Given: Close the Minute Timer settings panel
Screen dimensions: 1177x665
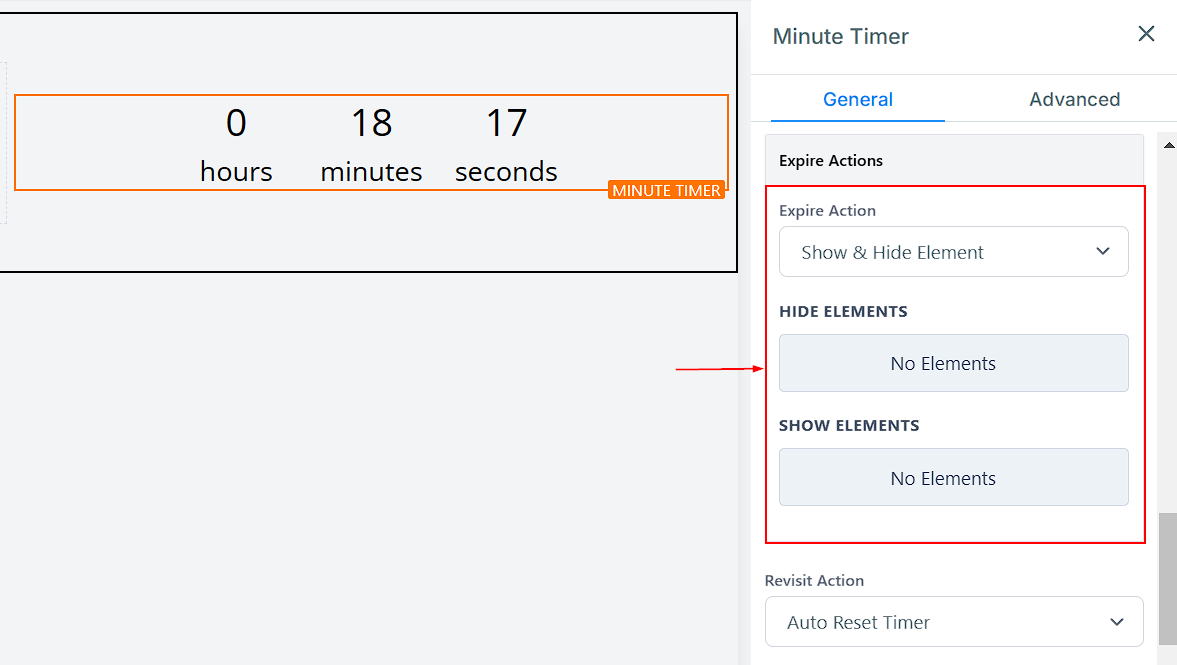Looking at the screenshot, I should point(1146,34).
